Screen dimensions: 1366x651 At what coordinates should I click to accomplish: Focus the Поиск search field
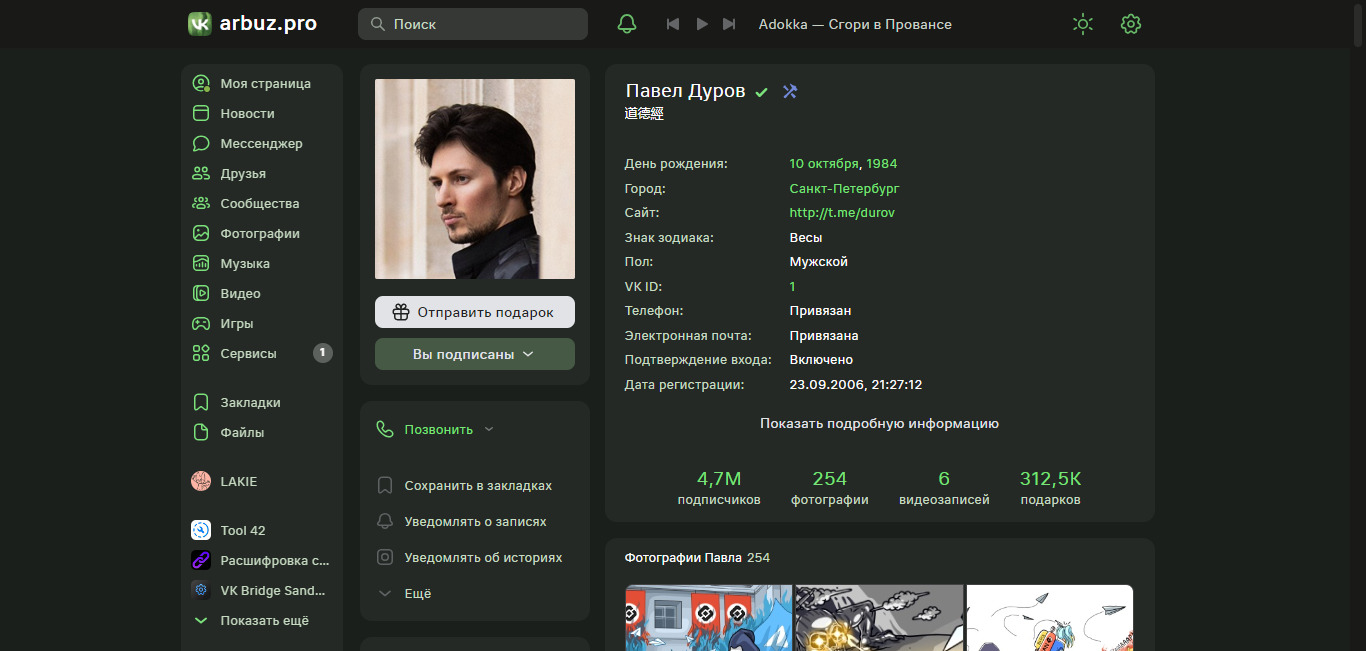point(473,24)
